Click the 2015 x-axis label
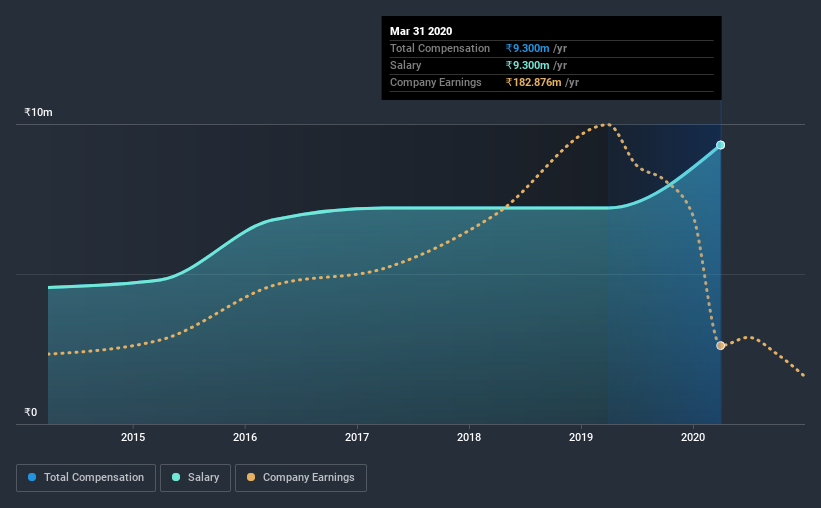Viewport: 821px width, 508px height. (133, 437)
